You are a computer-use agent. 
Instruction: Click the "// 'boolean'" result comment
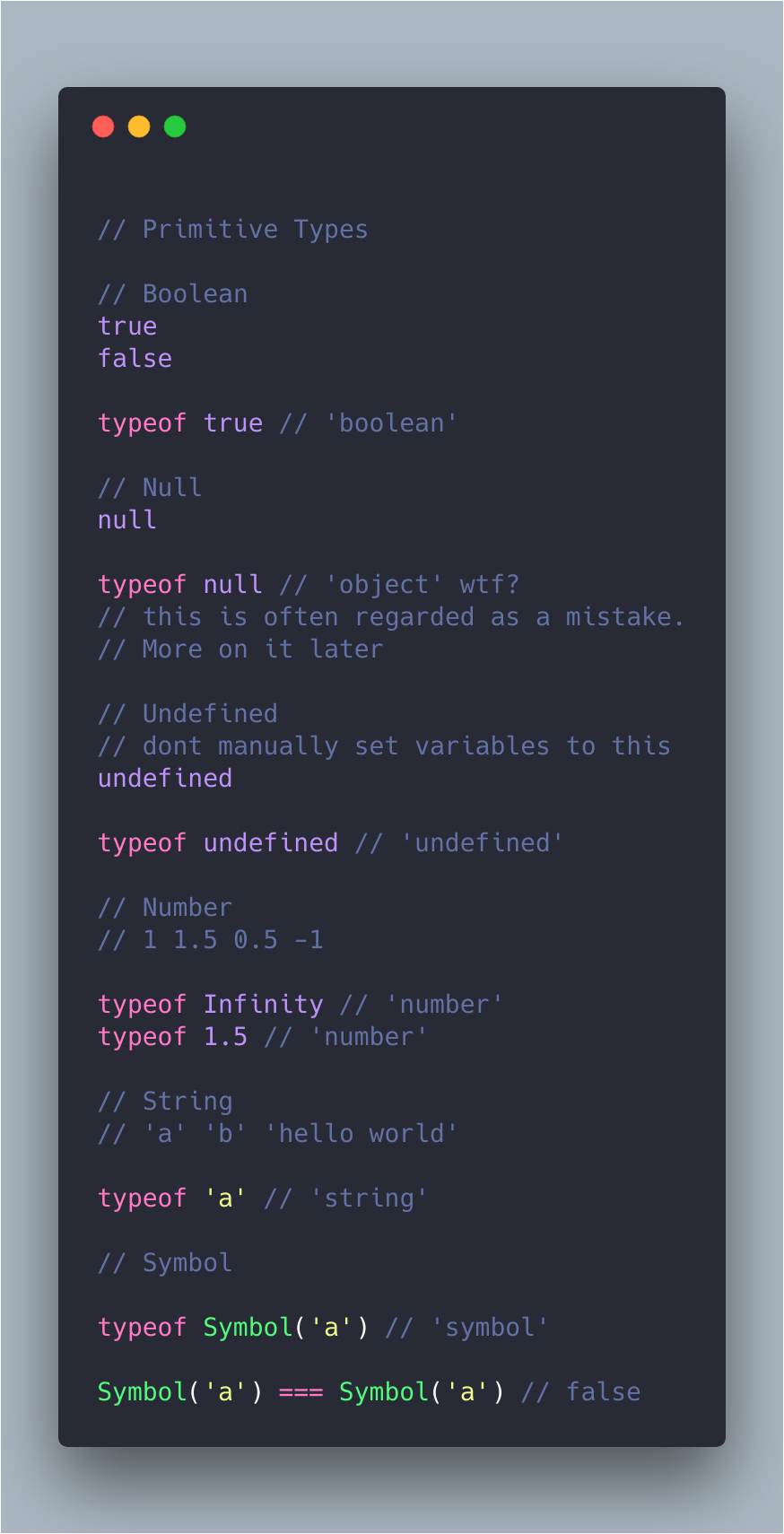368,423
